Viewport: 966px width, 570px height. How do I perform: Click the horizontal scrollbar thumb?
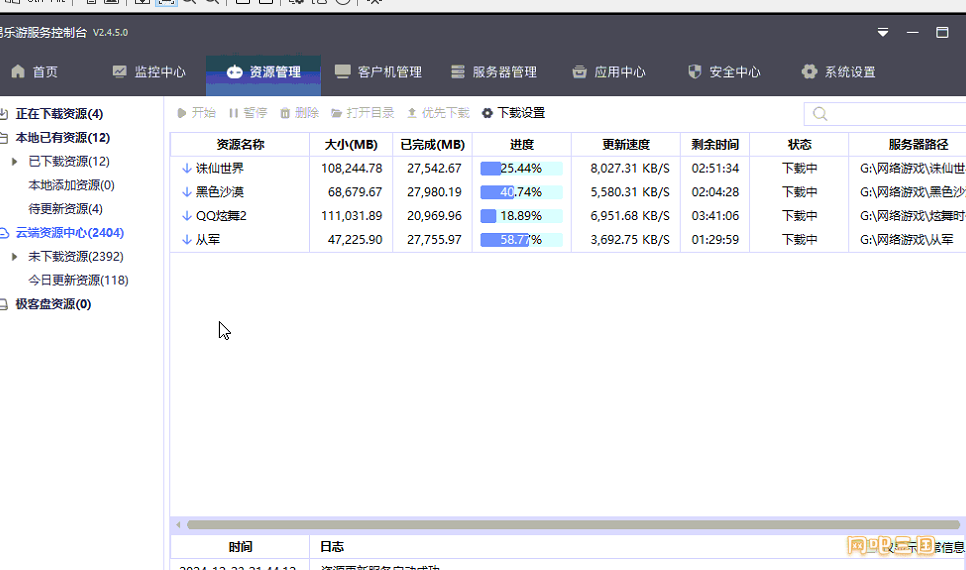(573, 525)
